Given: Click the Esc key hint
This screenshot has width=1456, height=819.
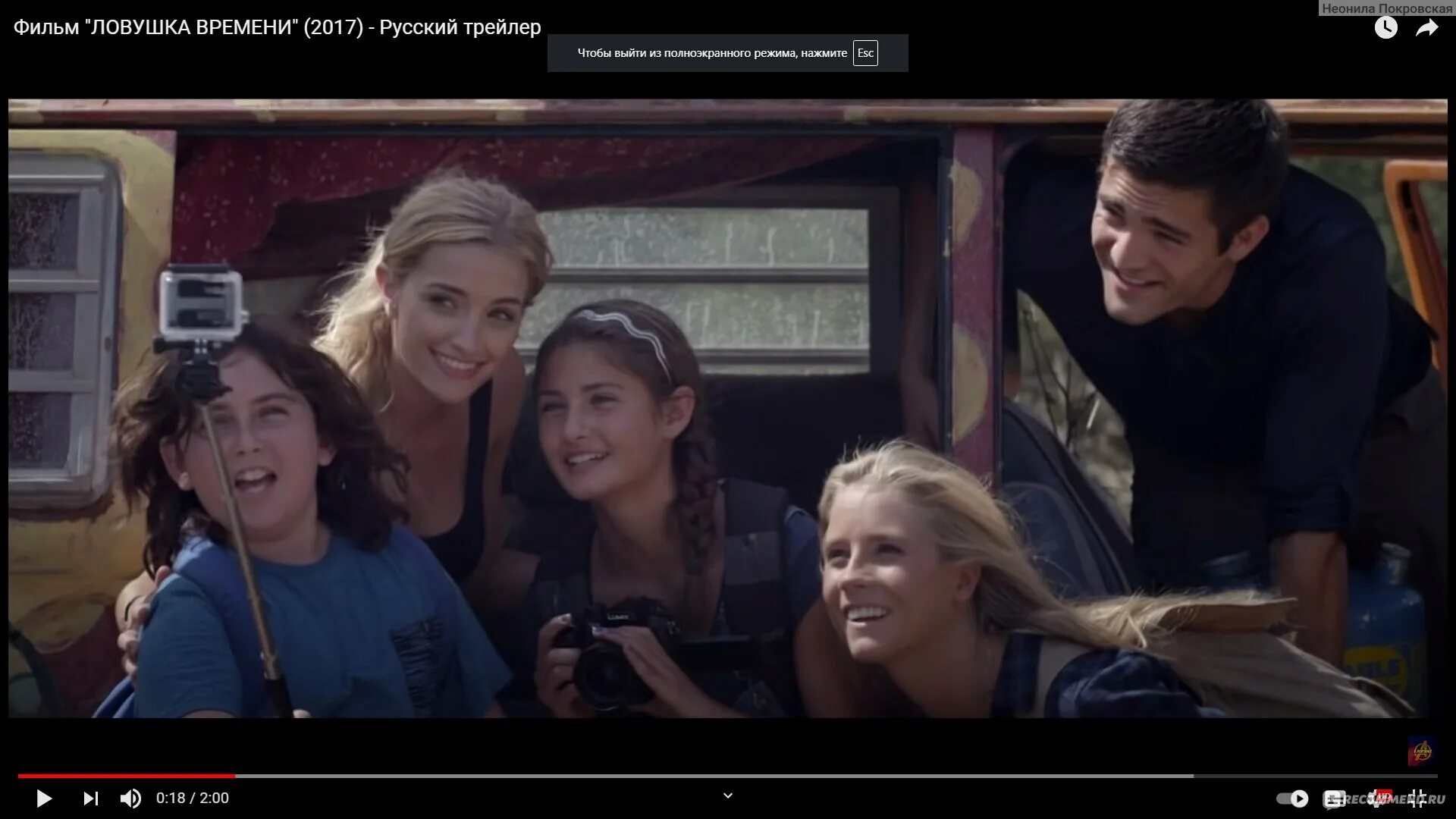Looking at the screenshot, I should (865, 53).
